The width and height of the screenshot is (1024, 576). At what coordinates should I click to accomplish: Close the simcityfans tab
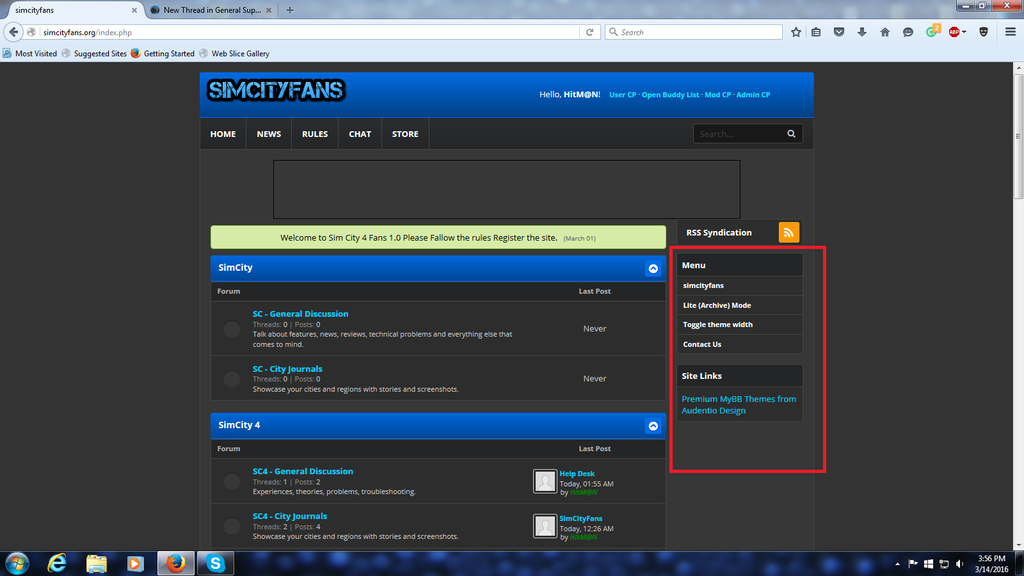tap(134, 10)
